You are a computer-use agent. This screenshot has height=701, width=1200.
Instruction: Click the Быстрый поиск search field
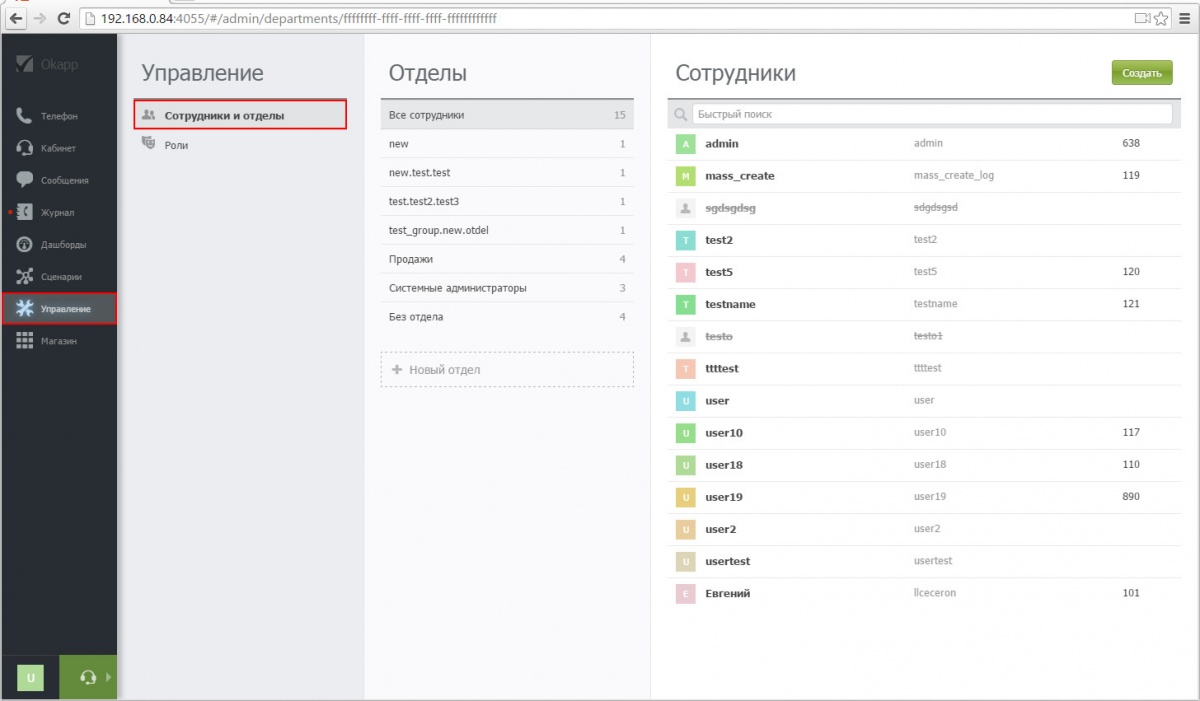(930, 114)
